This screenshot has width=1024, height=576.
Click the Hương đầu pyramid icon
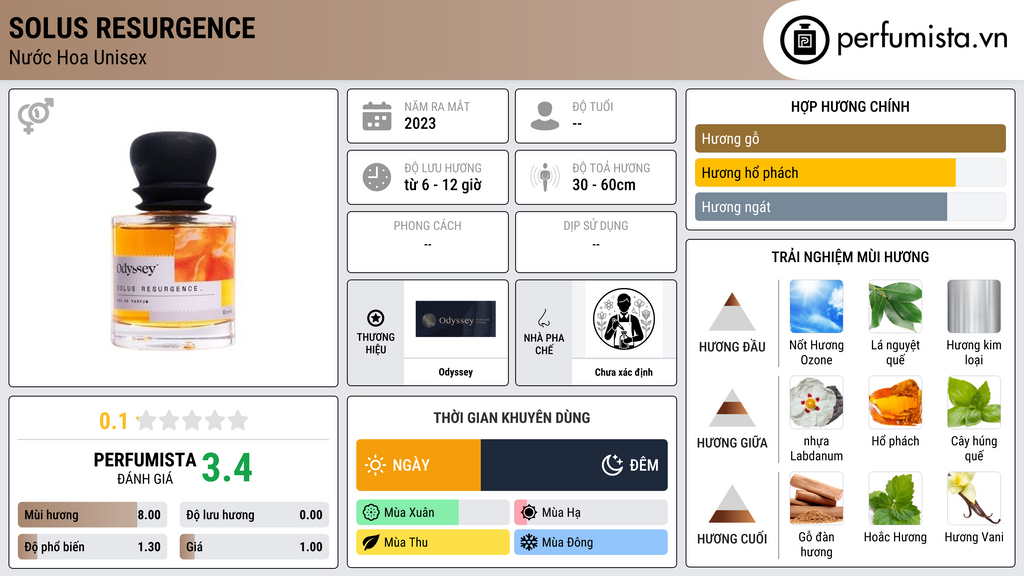click(x=732, y=312)
